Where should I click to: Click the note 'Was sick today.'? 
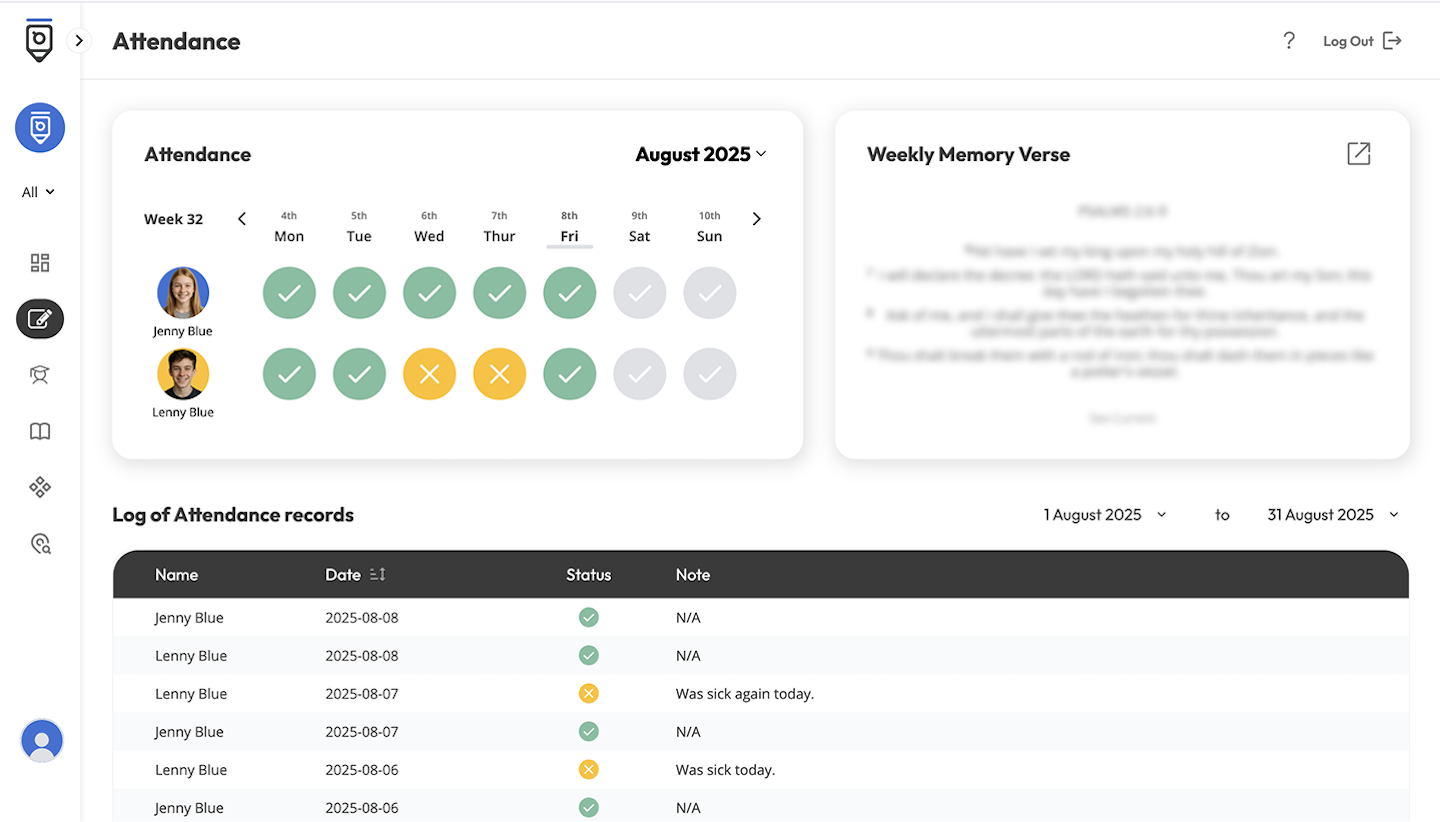[726, 770]
